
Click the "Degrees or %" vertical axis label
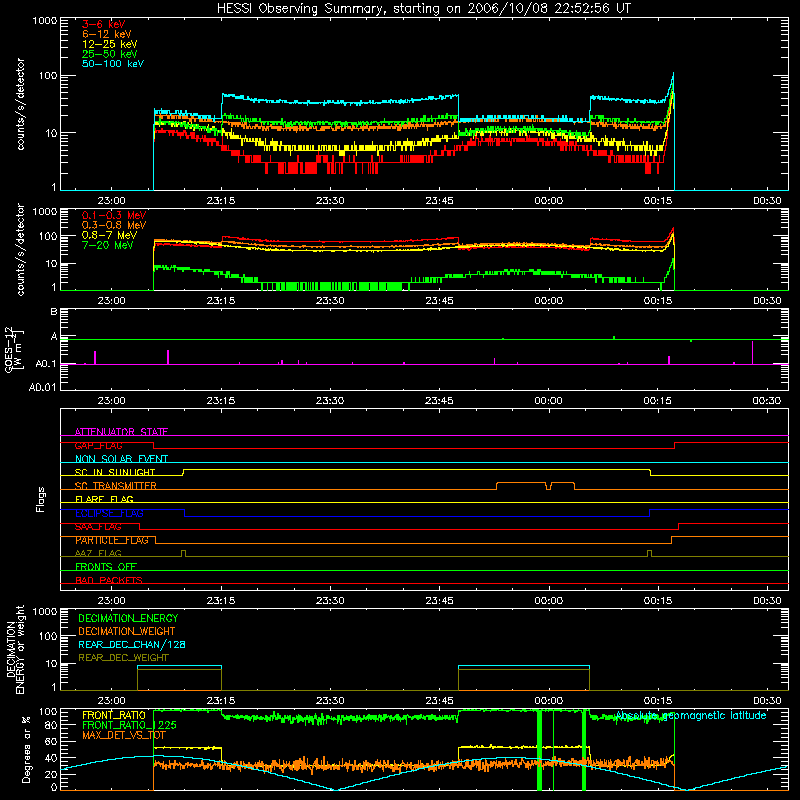(x=26, y=749)
